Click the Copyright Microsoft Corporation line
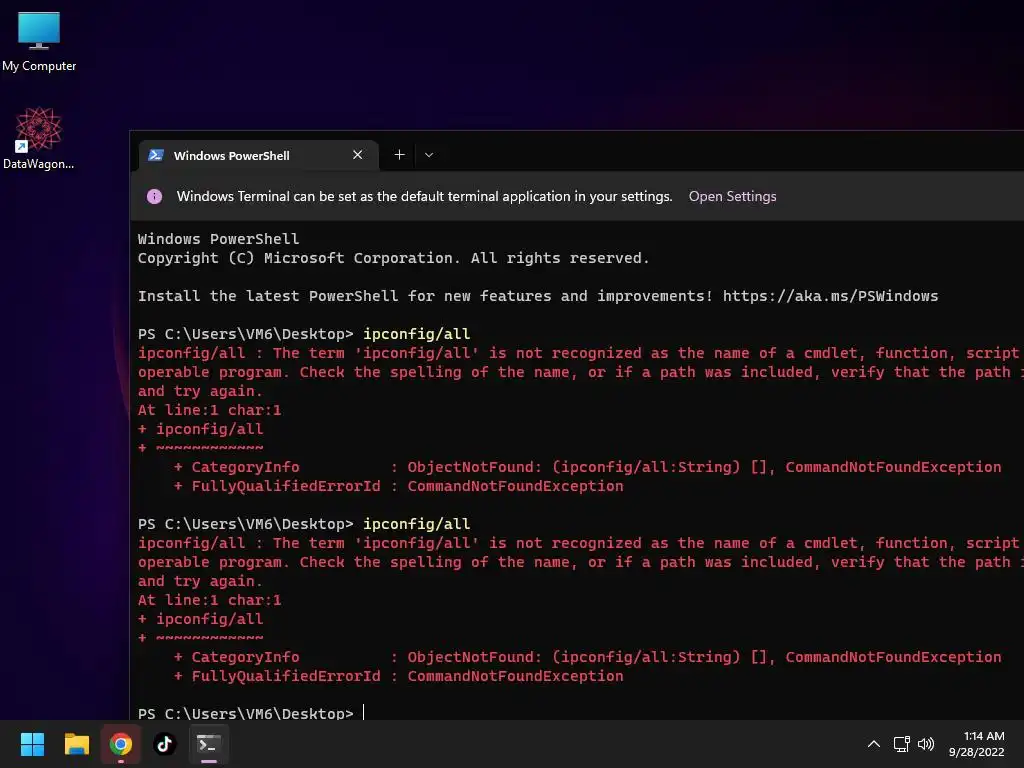1024x768 pixels. (393, 258)
